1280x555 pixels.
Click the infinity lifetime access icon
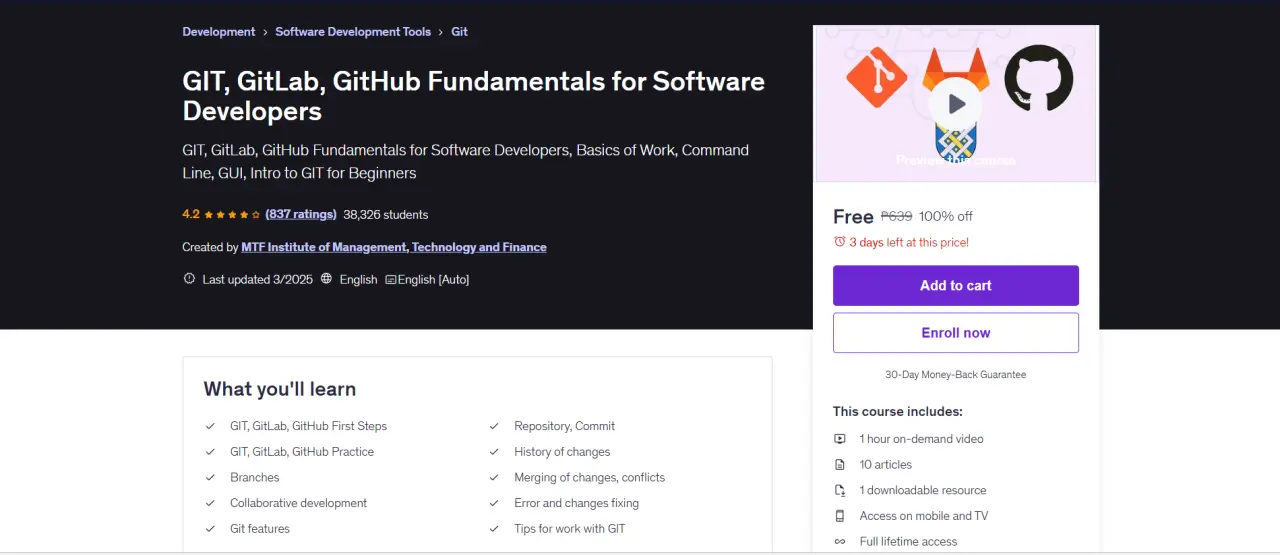(x=840, y=542)
